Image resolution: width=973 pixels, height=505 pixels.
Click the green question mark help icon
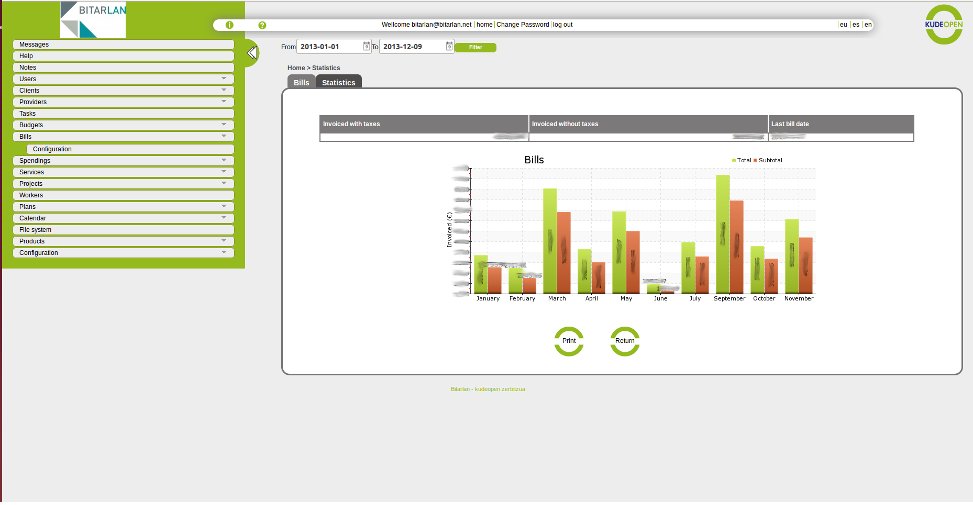(x=262, y=24)
